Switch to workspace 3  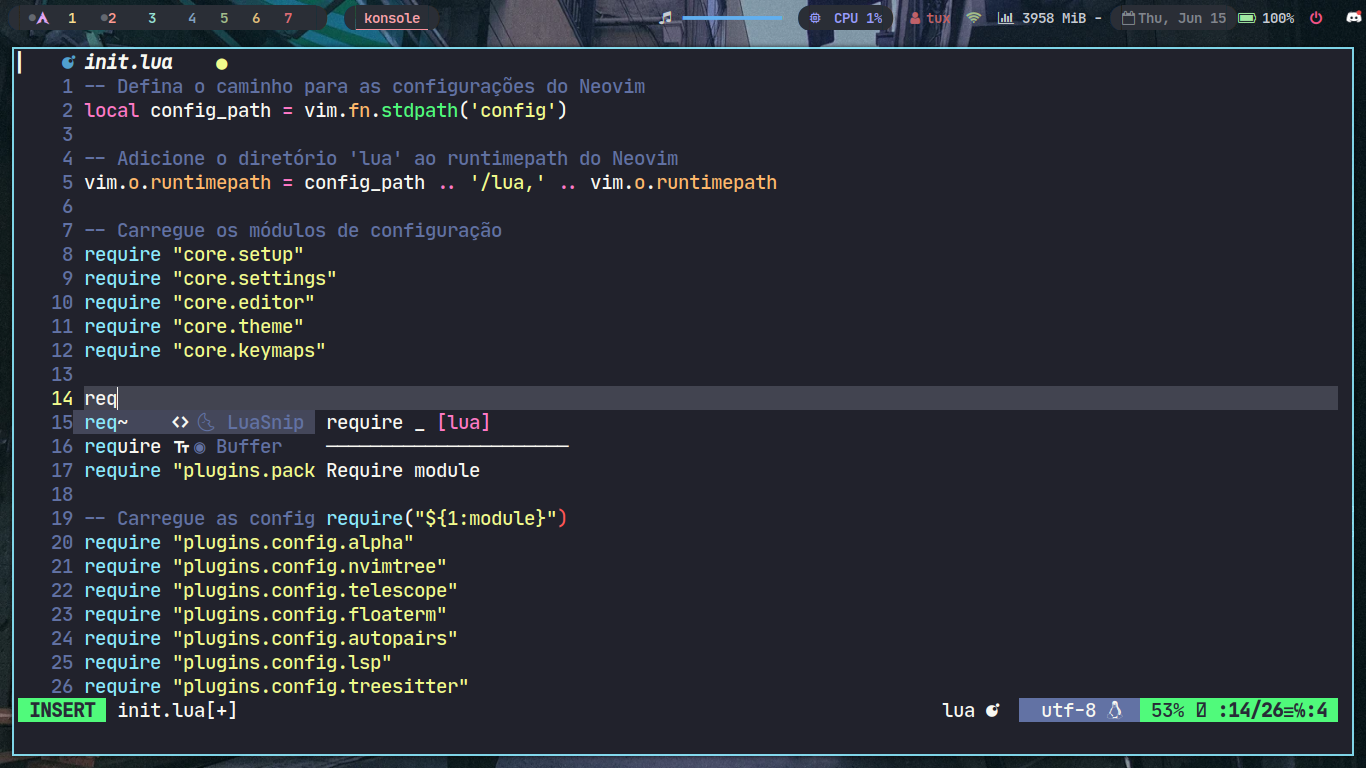[x=152, y=18]
